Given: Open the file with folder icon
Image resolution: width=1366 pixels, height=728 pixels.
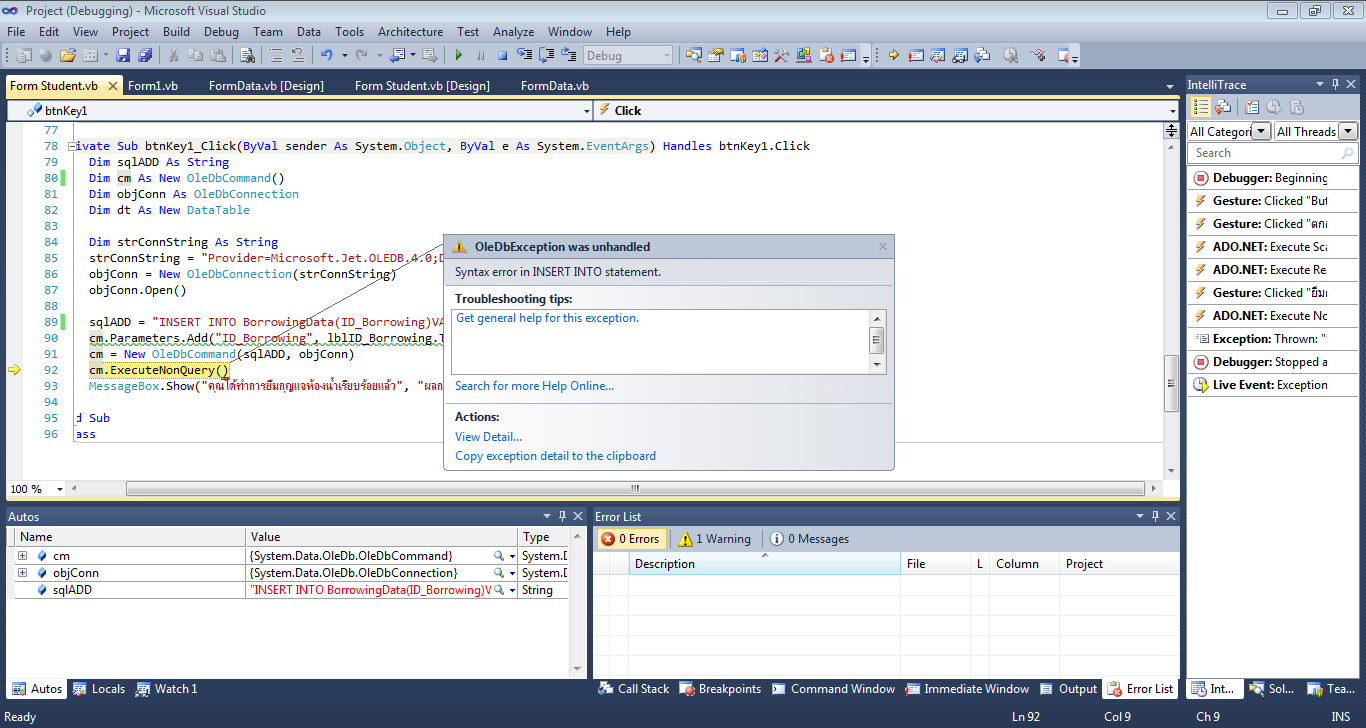Looking at the screenshot, I should click(x=68, y=56).
